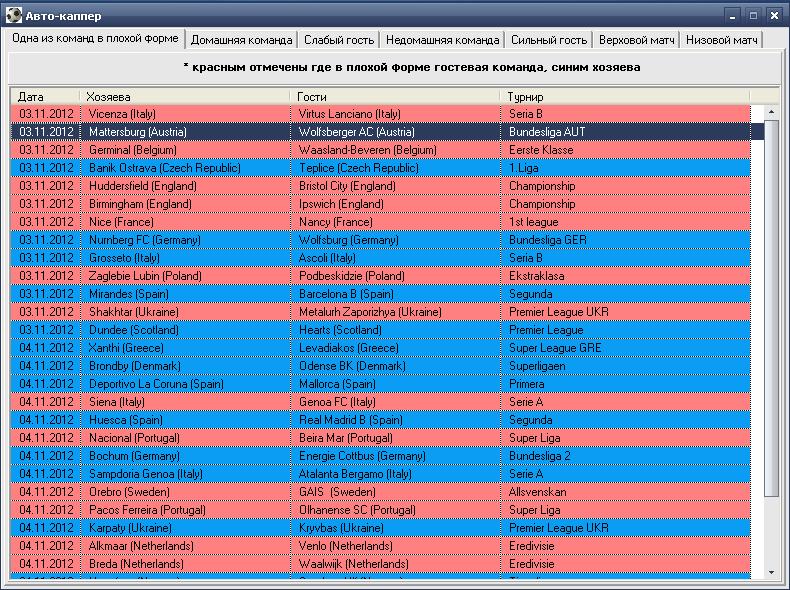Image resolution: width=790 pixels, height=590 pixels.
Task: Select Germinal (Belgium) row
Action: (380, 150)
